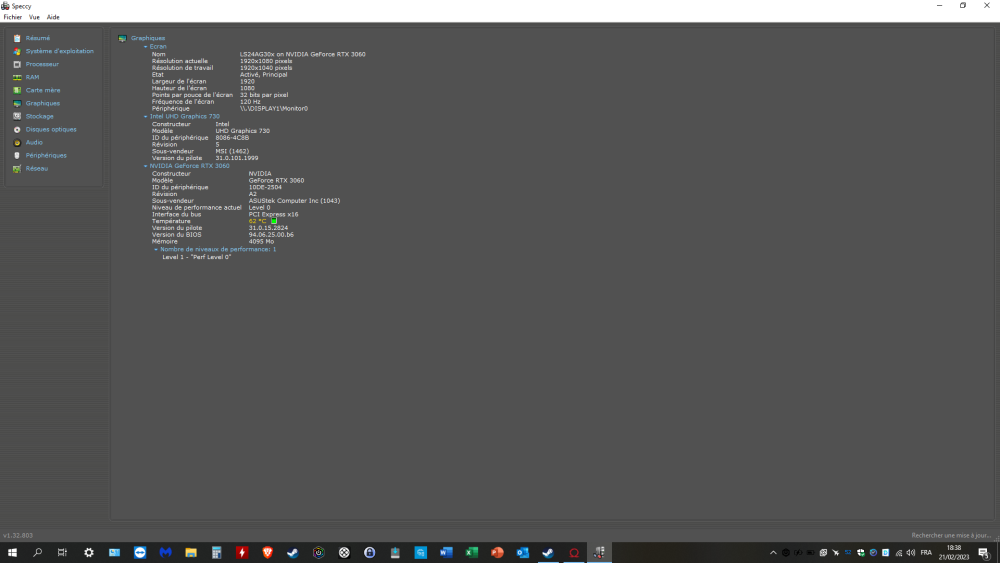Select the Périphériques mouse icon

click(17, 156)
